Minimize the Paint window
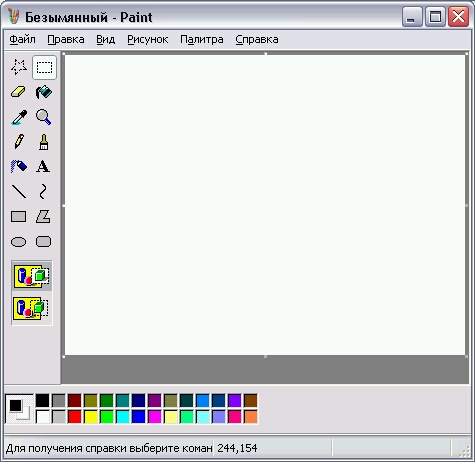Viewport: 475px width, 462px height. pos(412,16)
